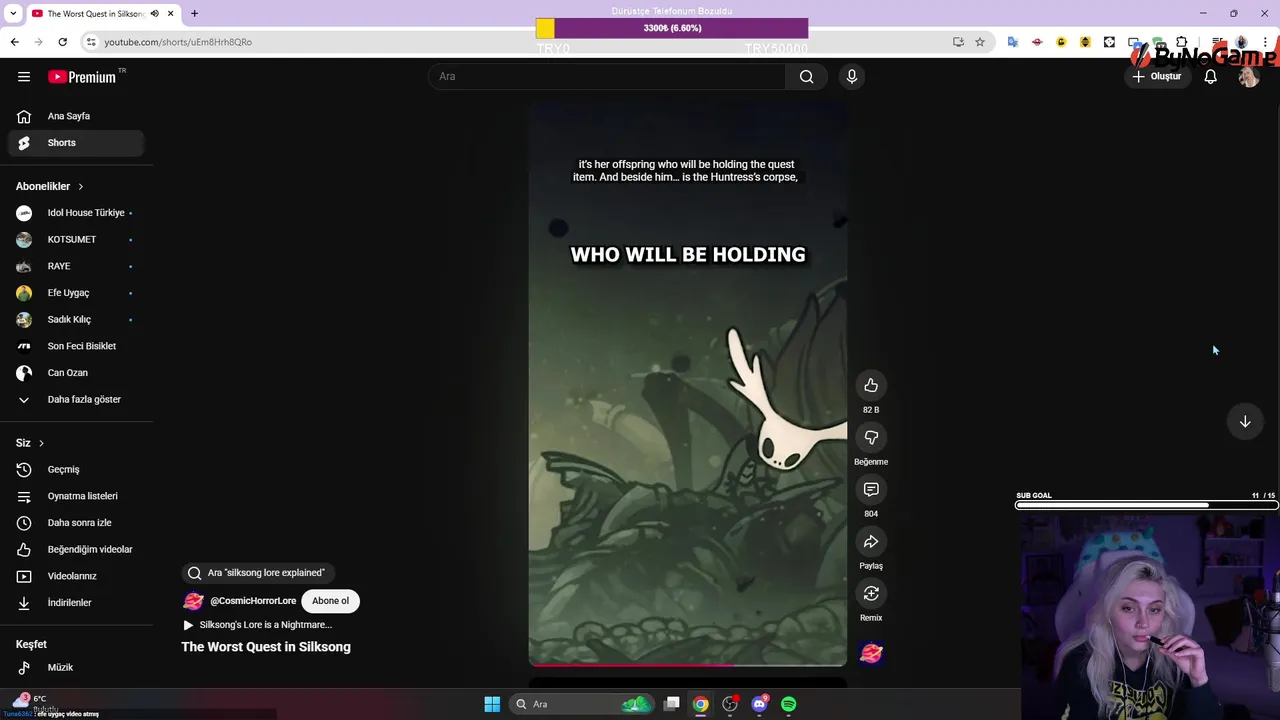Screen dimensions: 1280x720
Task: Open Efe Uygaç channel
Action: pos(76,292)
